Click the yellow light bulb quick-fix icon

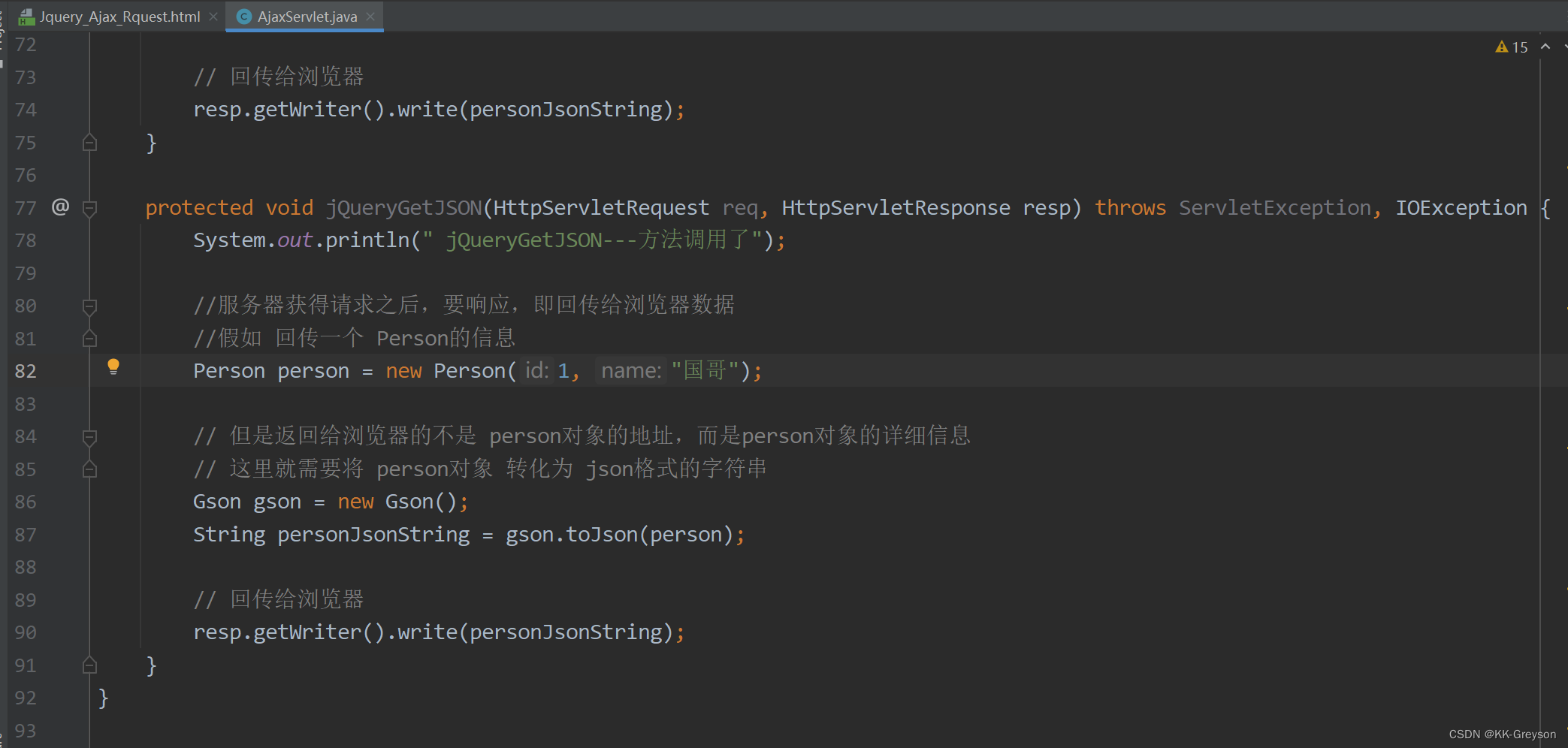point(113,366)
